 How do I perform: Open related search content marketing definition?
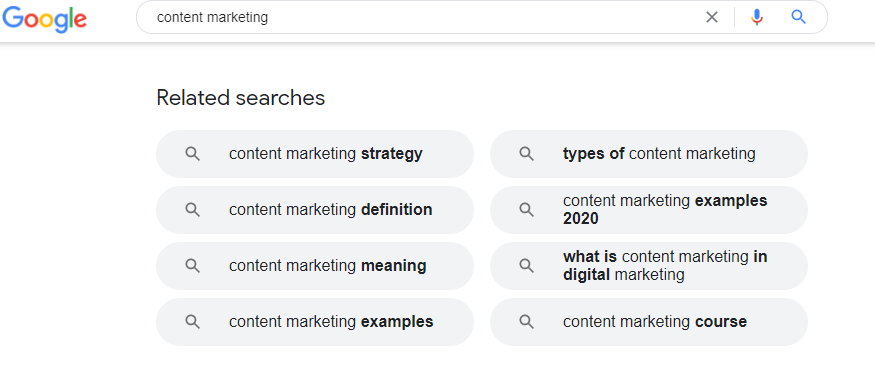point(315,210)
